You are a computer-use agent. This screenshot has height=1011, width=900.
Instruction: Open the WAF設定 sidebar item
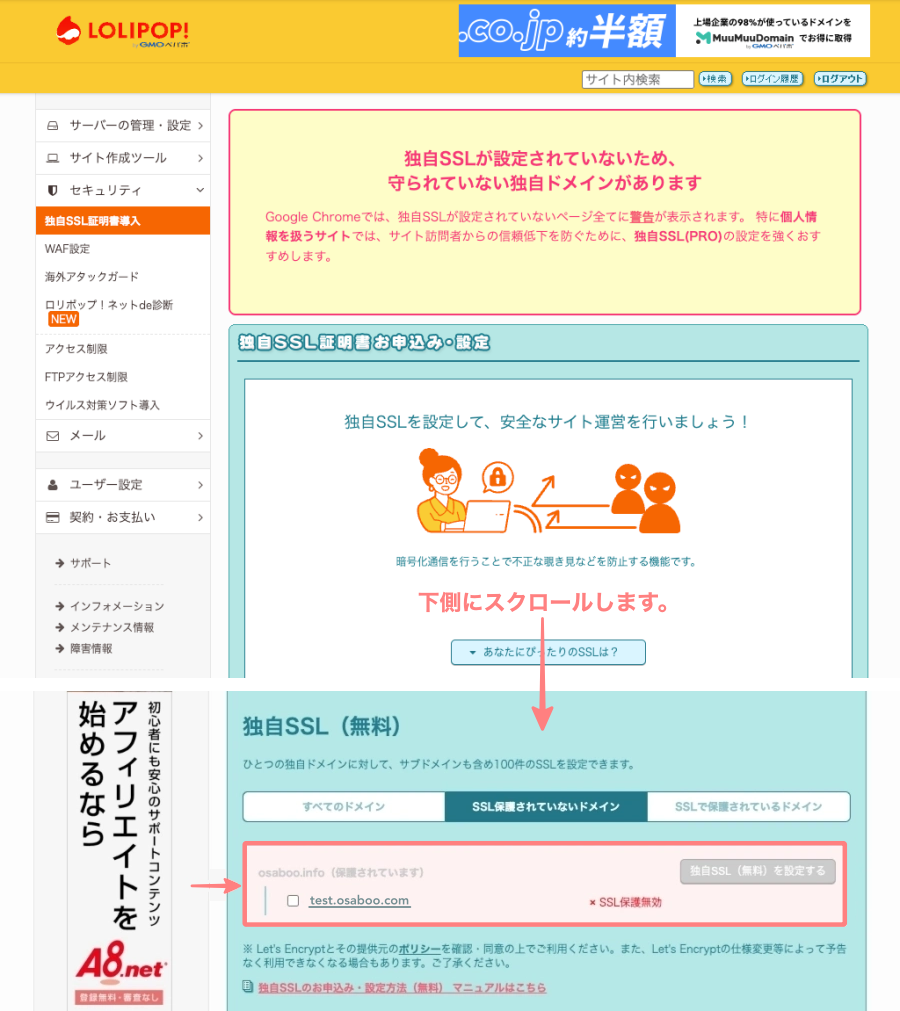coord(67,249)
